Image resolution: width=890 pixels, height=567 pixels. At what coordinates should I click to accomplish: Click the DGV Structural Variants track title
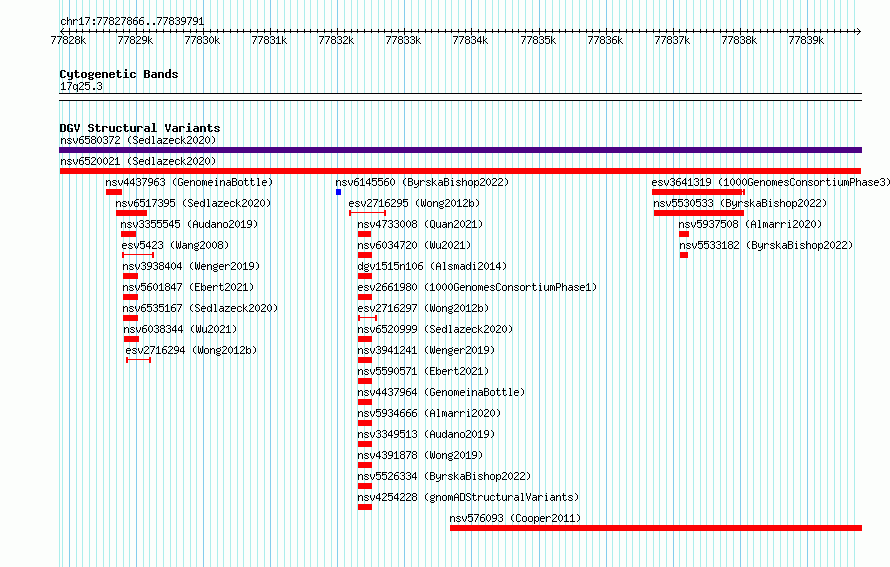point(140,128)
